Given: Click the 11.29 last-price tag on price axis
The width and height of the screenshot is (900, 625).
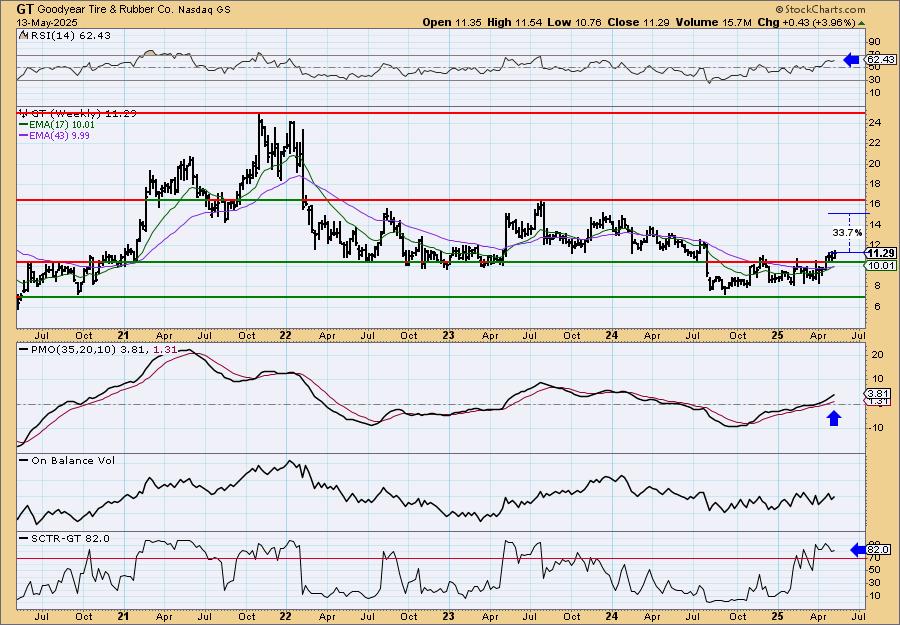Looking at the screenshot, I should click(x=881, y=253).
